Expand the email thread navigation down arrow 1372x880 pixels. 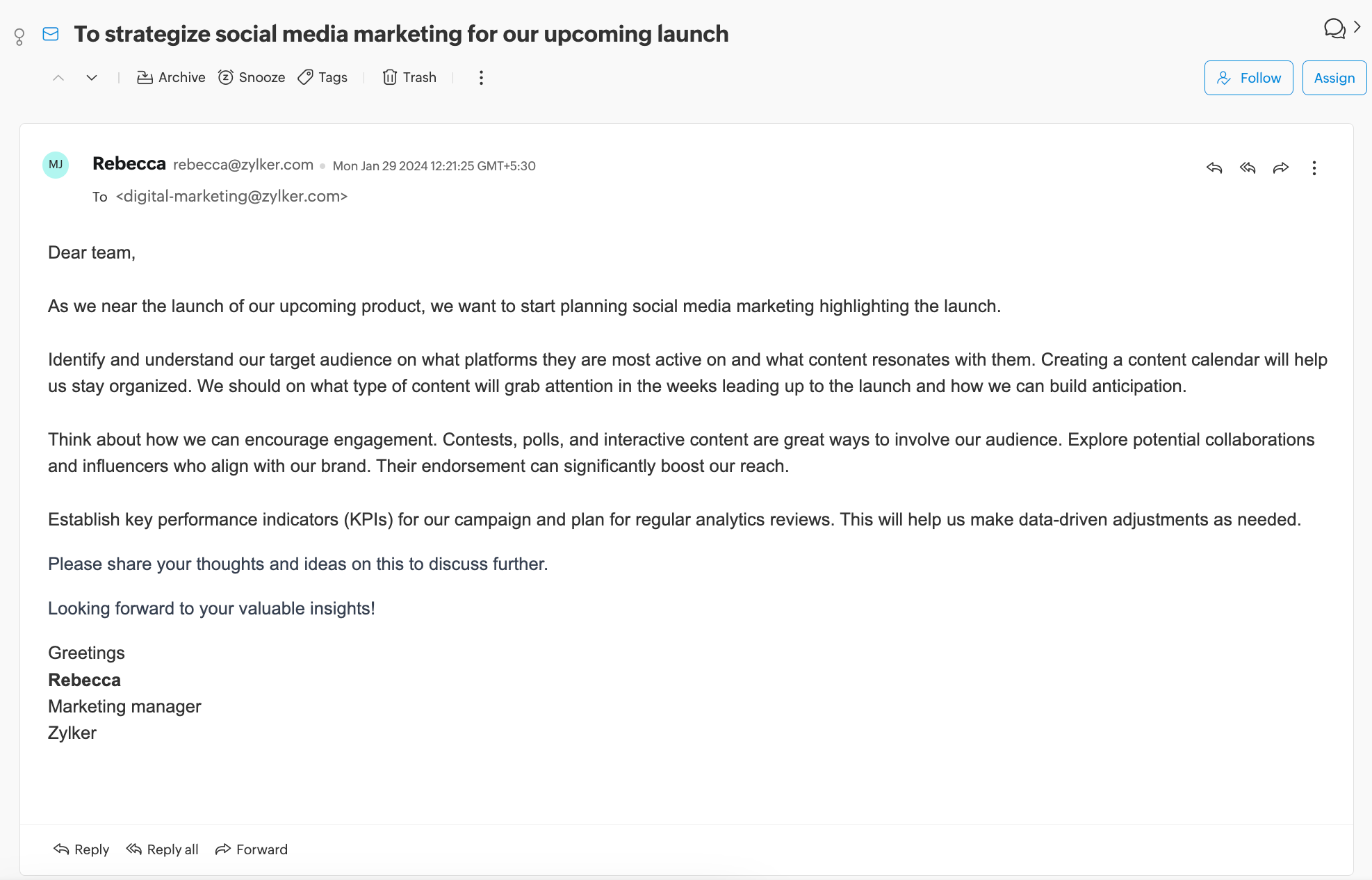(92, 78)
